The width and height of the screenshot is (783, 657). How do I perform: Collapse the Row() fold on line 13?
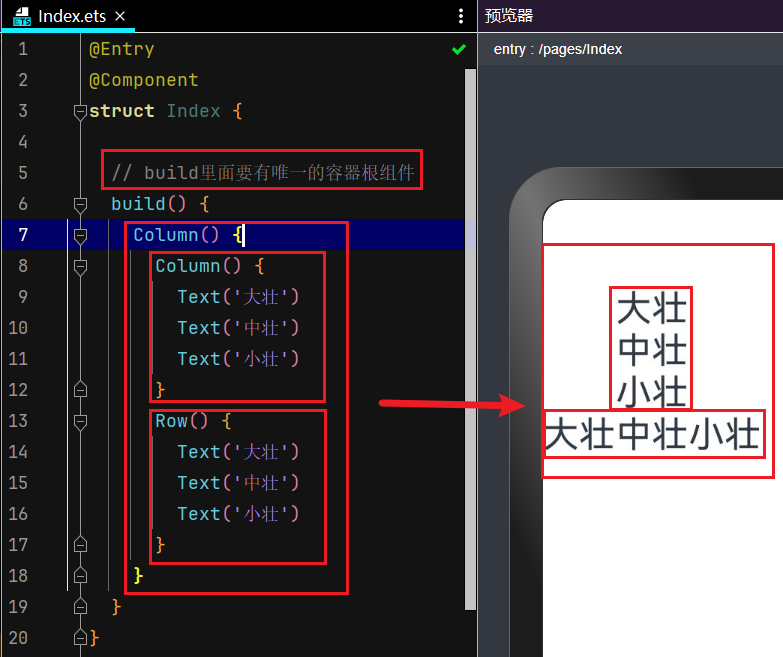point(80,422)
